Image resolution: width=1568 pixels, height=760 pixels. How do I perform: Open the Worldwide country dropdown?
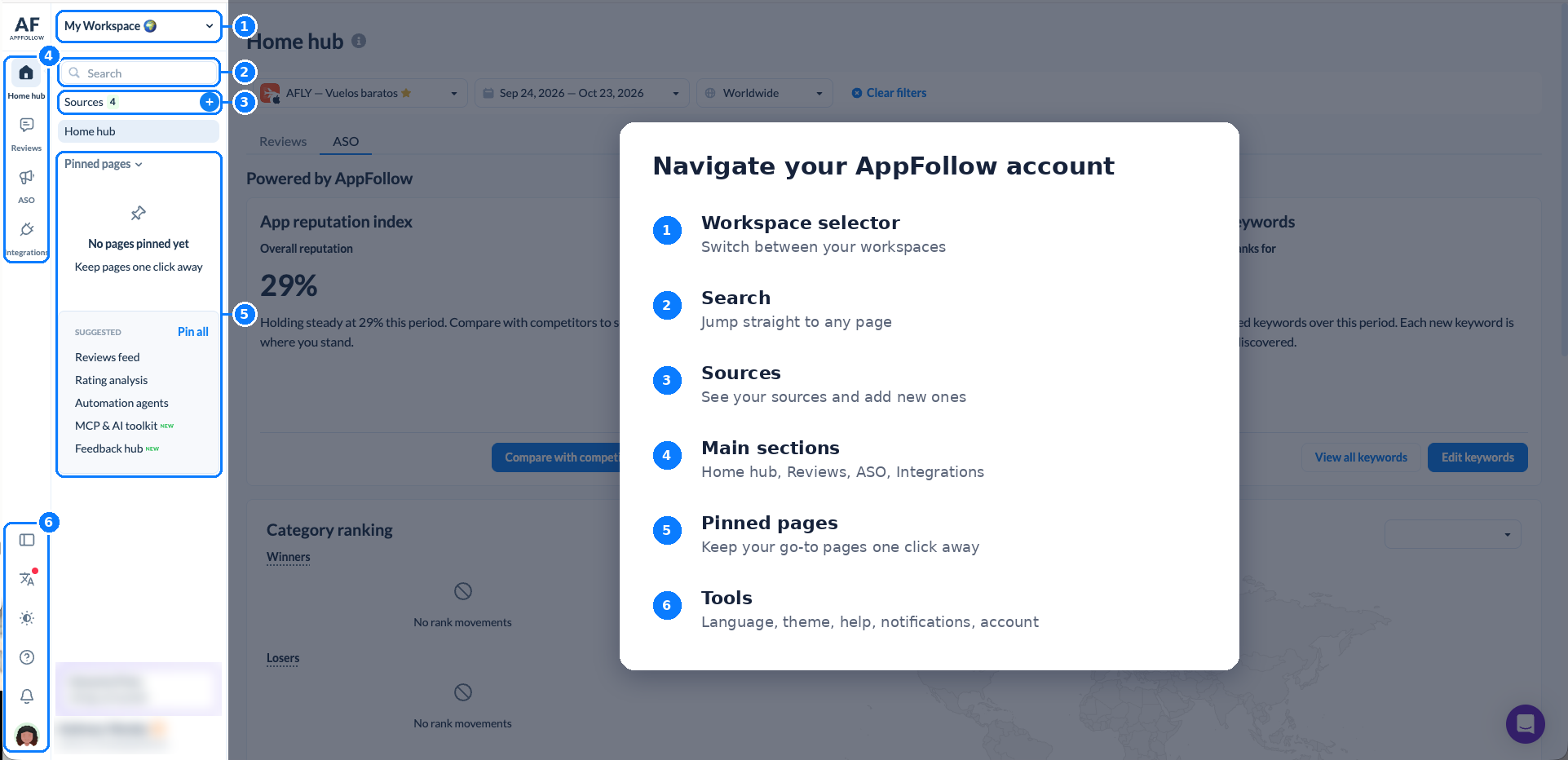765,93
